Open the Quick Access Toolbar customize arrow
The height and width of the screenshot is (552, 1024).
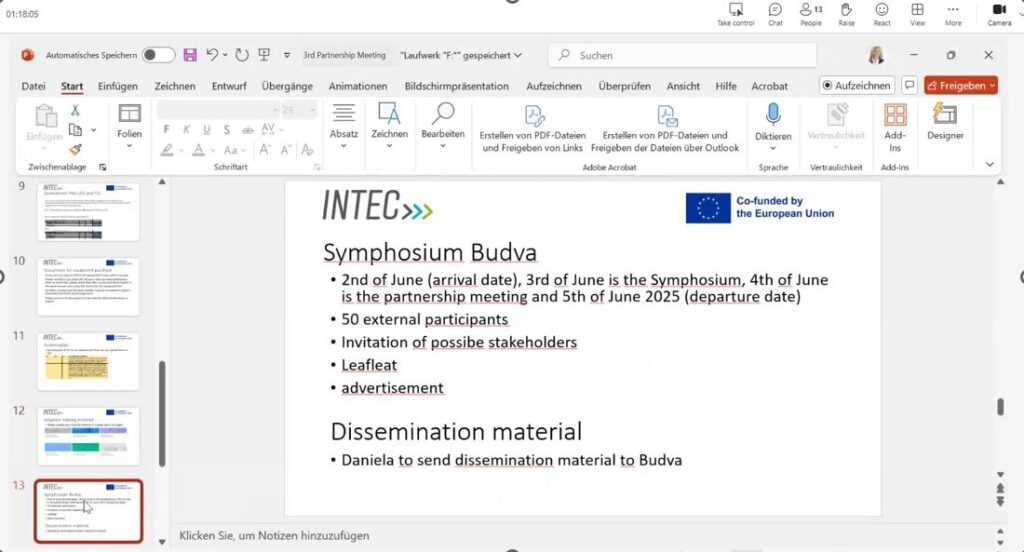coord(287,56)
